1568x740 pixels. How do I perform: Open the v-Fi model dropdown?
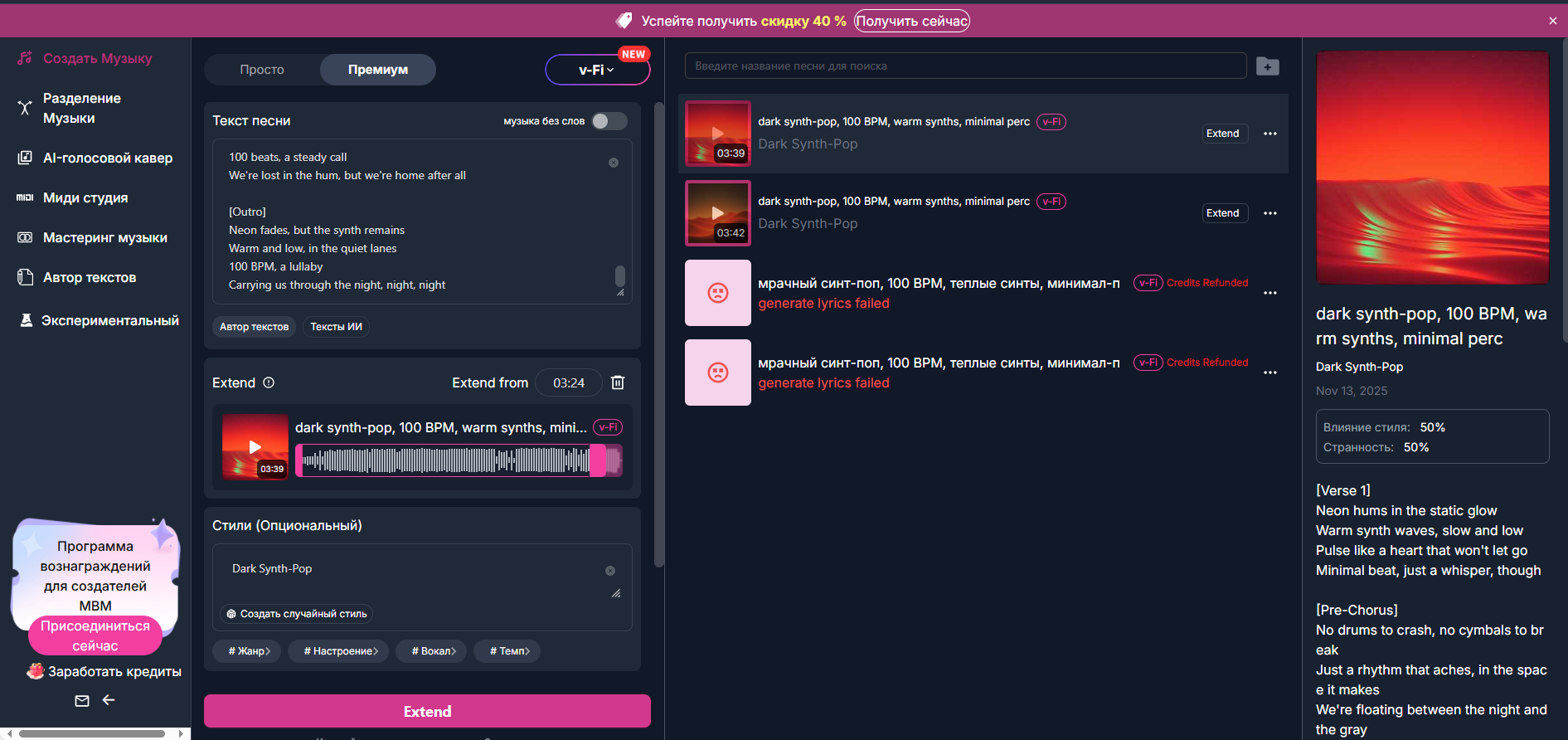point(597,71)
